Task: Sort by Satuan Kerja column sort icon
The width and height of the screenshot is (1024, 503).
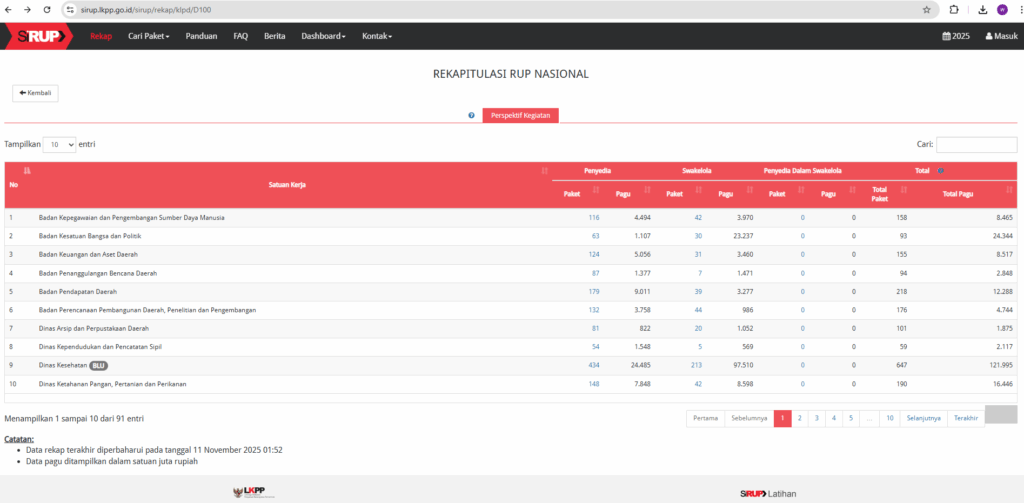Action: [x=544, y=171]
